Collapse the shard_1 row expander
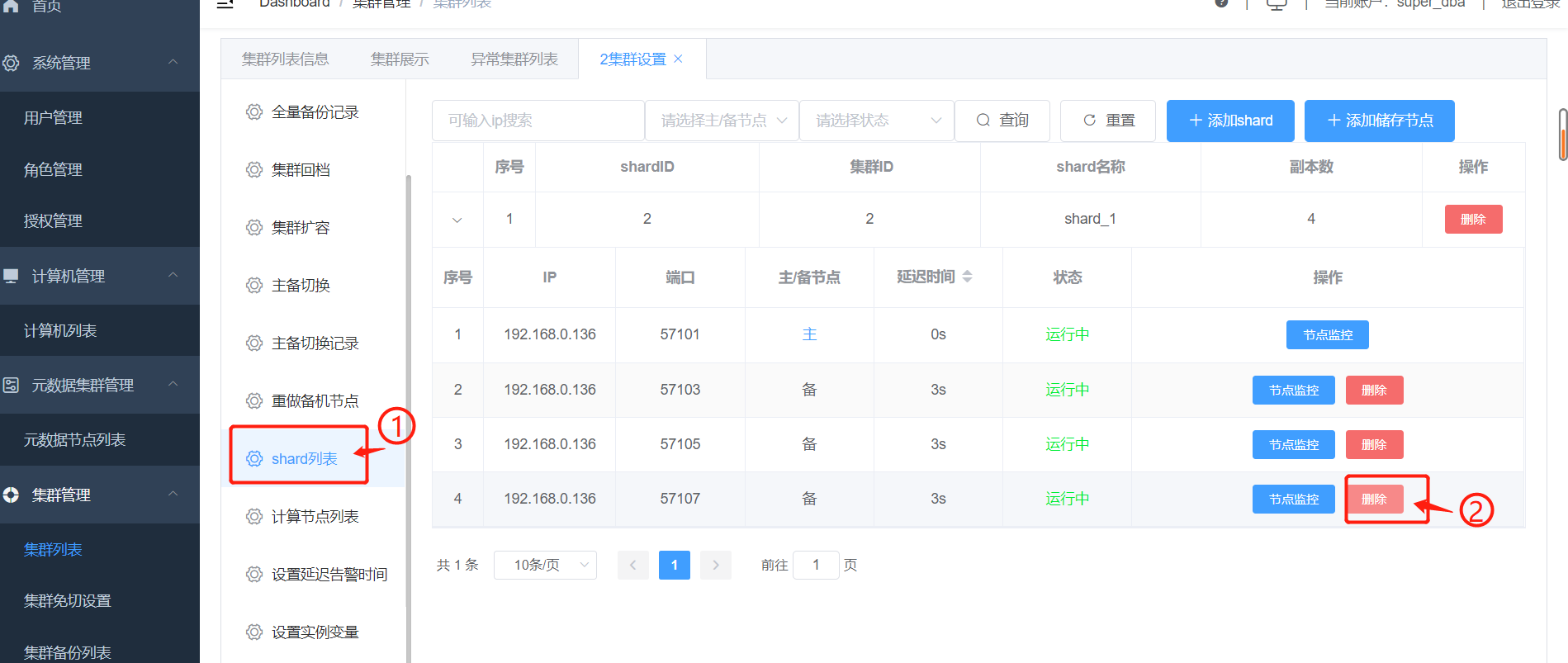 [x=457, y=220]
